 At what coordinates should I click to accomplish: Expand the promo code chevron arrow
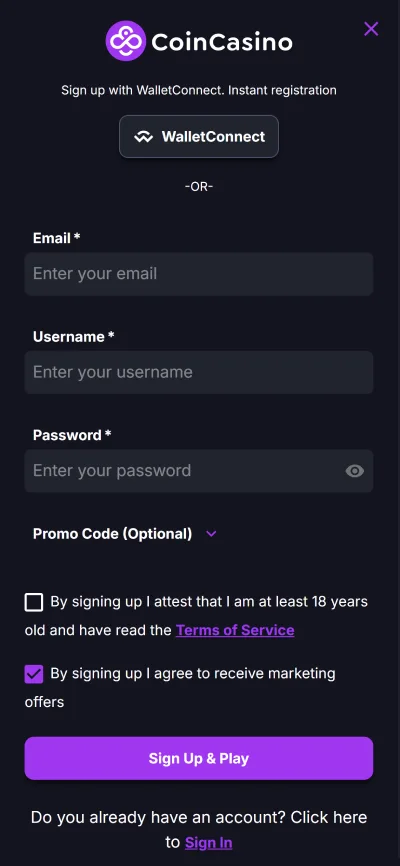point(211,534)
